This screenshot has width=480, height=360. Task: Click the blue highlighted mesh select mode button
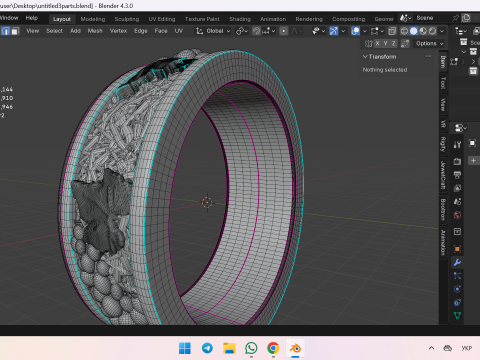click(5, 31)
